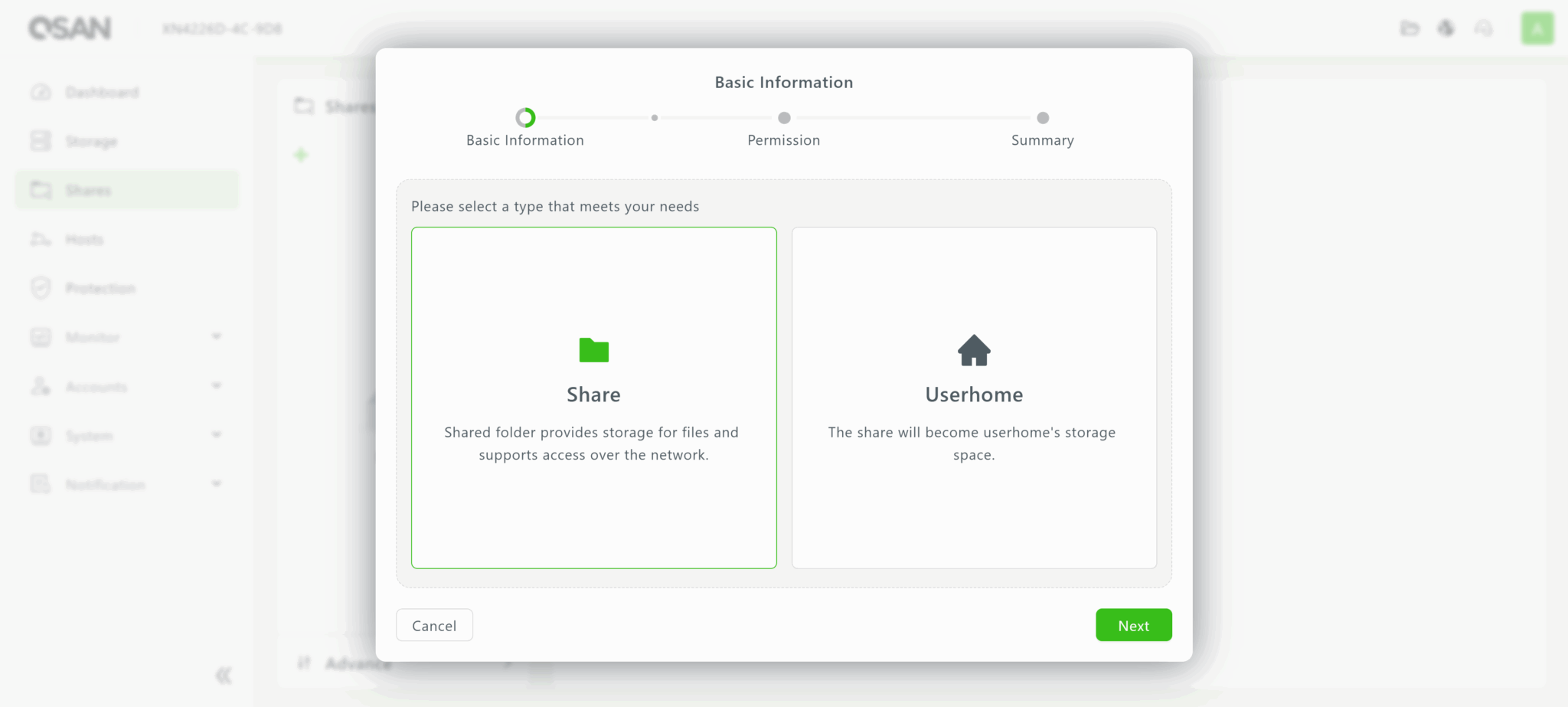
Task: Click the Hosts sidebar icon
Action: click(41, 240)
